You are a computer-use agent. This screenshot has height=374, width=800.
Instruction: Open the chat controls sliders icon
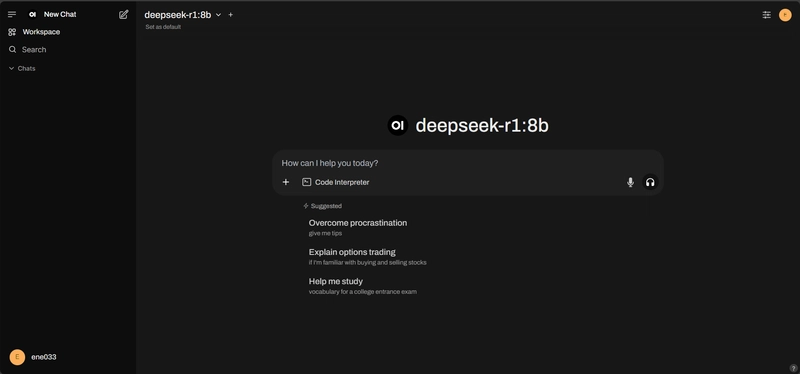pos(766,15)
